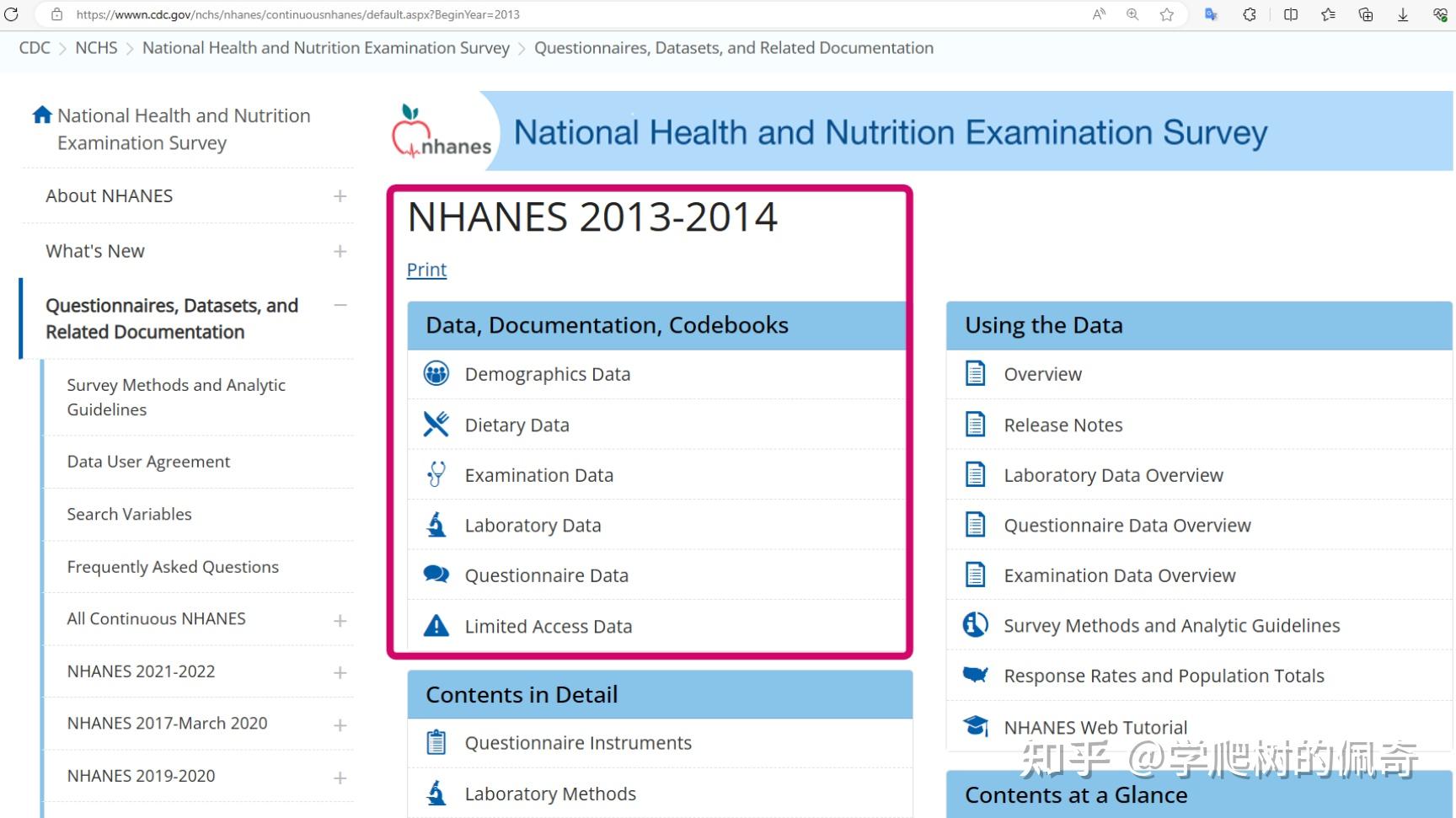The height and width of the screenshot is (818, 1456).
Task: Click the zoom magnifier icon in address bar
Action: (1132, 14)
